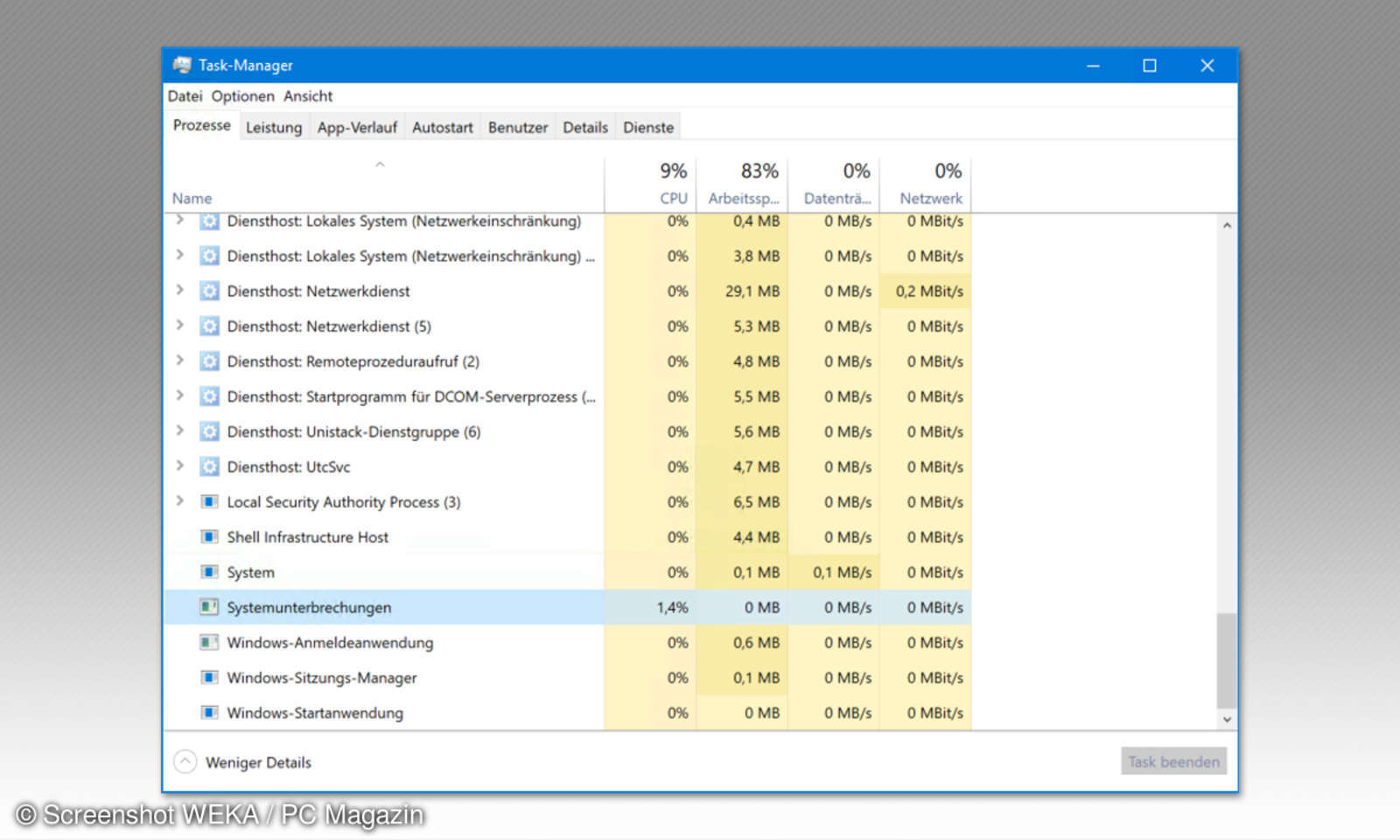Image resolution: width=1400 pixels, height=840 pixels.
Task: Select the Shell Infrastructure Host icon
Action: coord(209,537)
